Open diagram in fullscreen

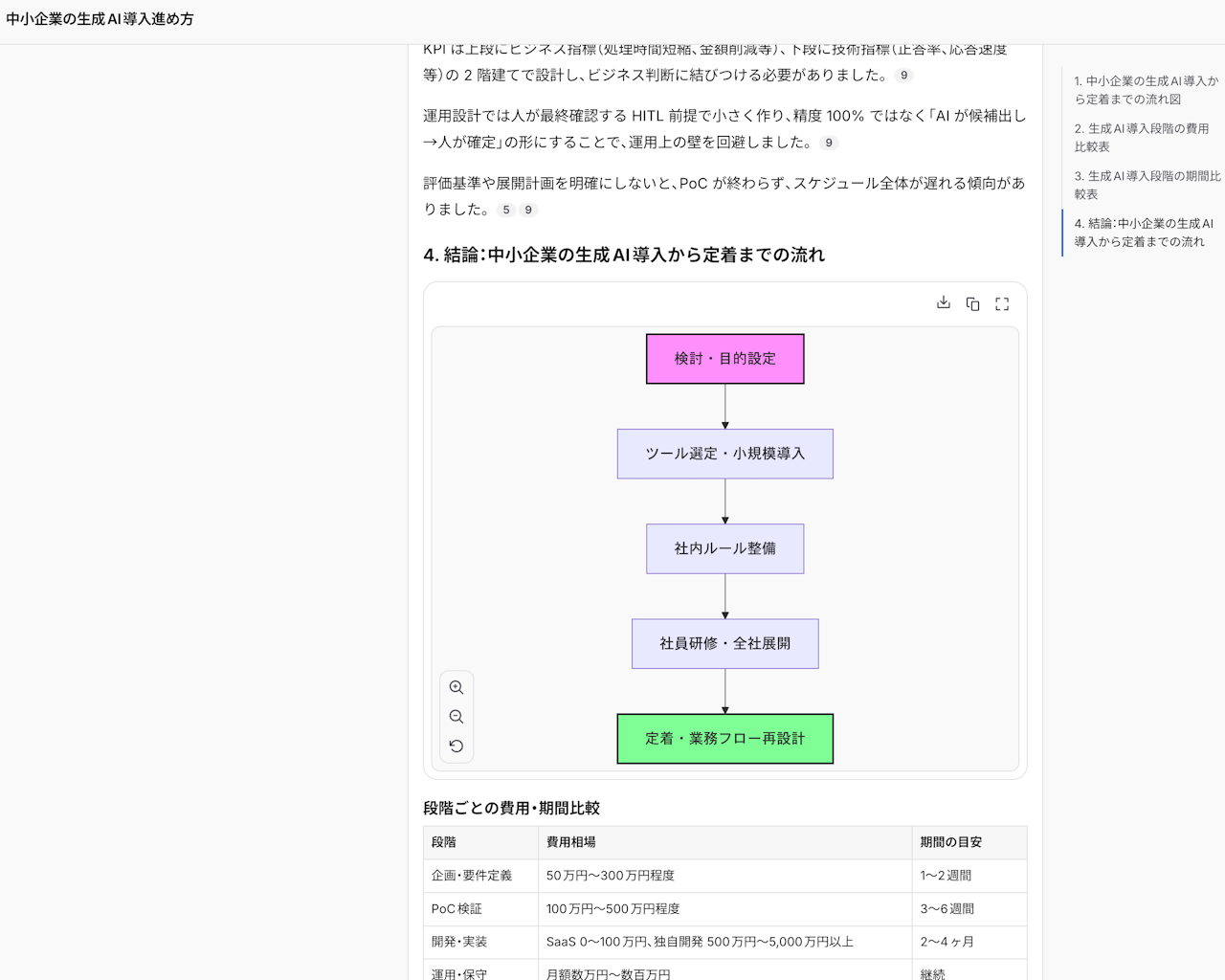1002,303
